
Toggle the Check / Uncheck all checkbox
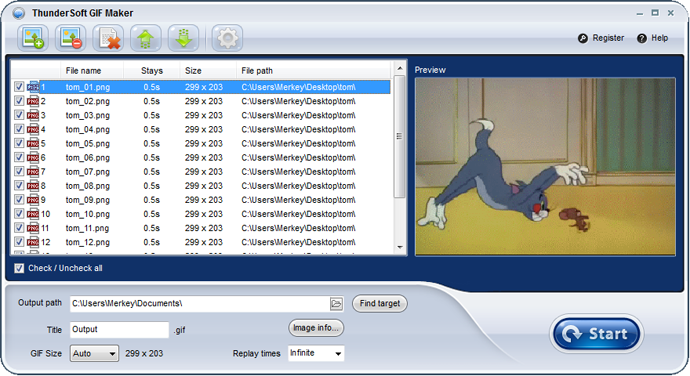click(19, 268)
